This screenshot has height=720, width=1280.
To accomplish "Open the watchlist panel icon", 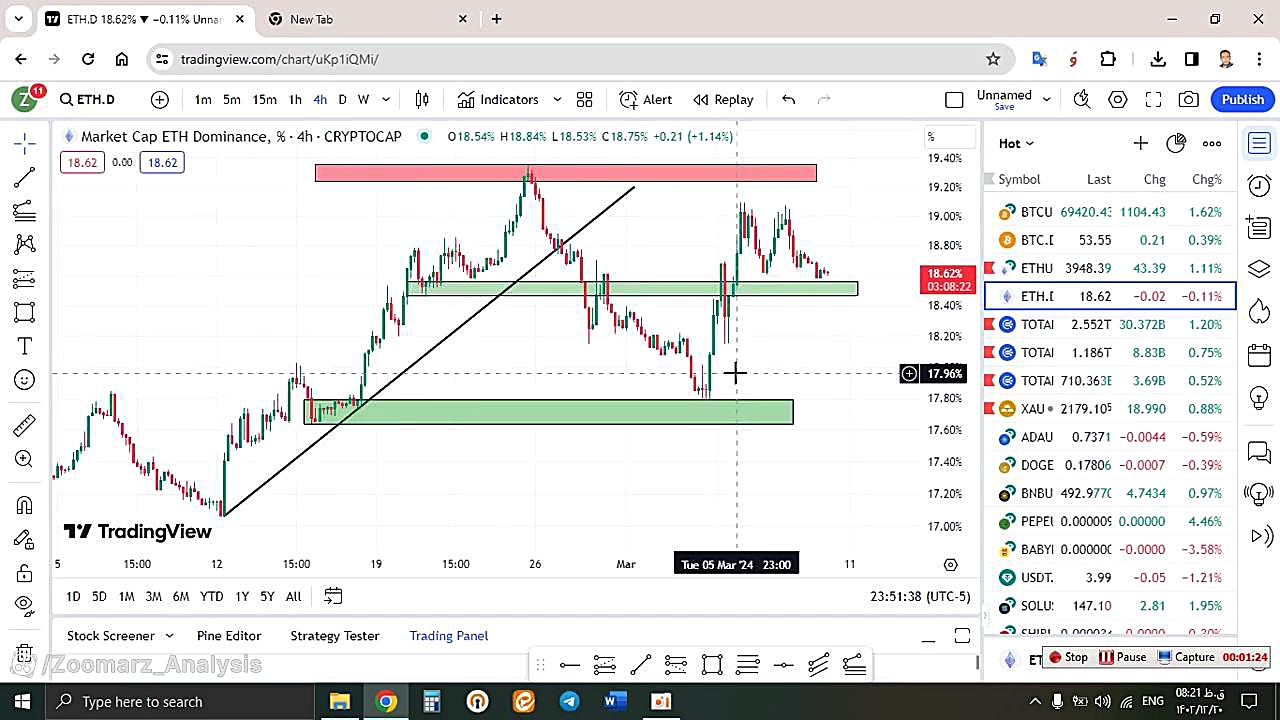I will 1259,143.
